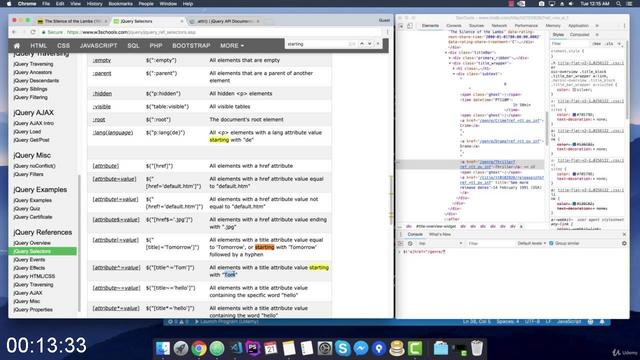Close the DevTools console drawer
This screenshot has height=360, width=640.
(x=624, y=234)
